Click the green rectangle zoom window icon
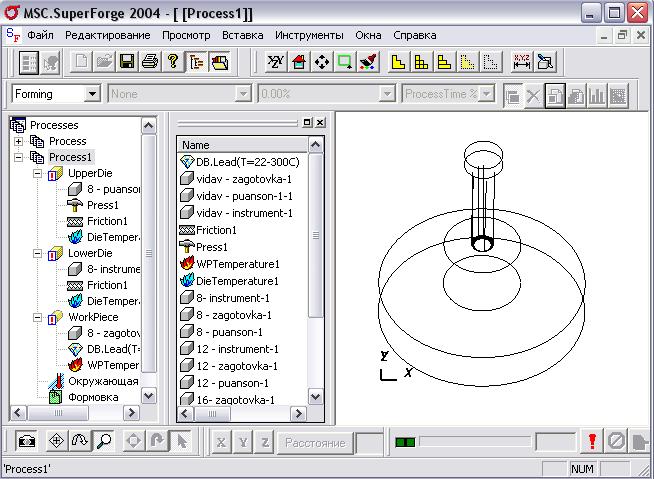654x479 pixels. [x=345, y=62]
